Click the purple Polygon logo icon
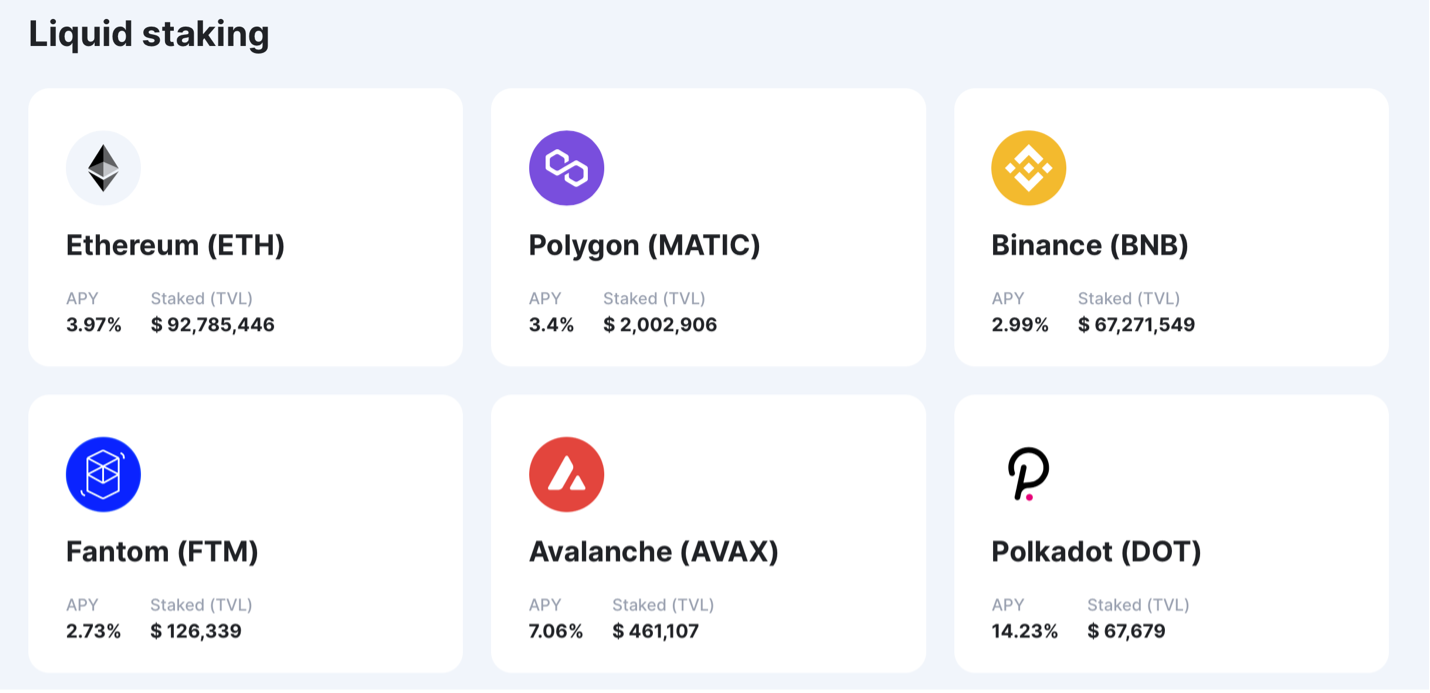1430x693 pixels. pyautogui.click(x=566, y=168)
